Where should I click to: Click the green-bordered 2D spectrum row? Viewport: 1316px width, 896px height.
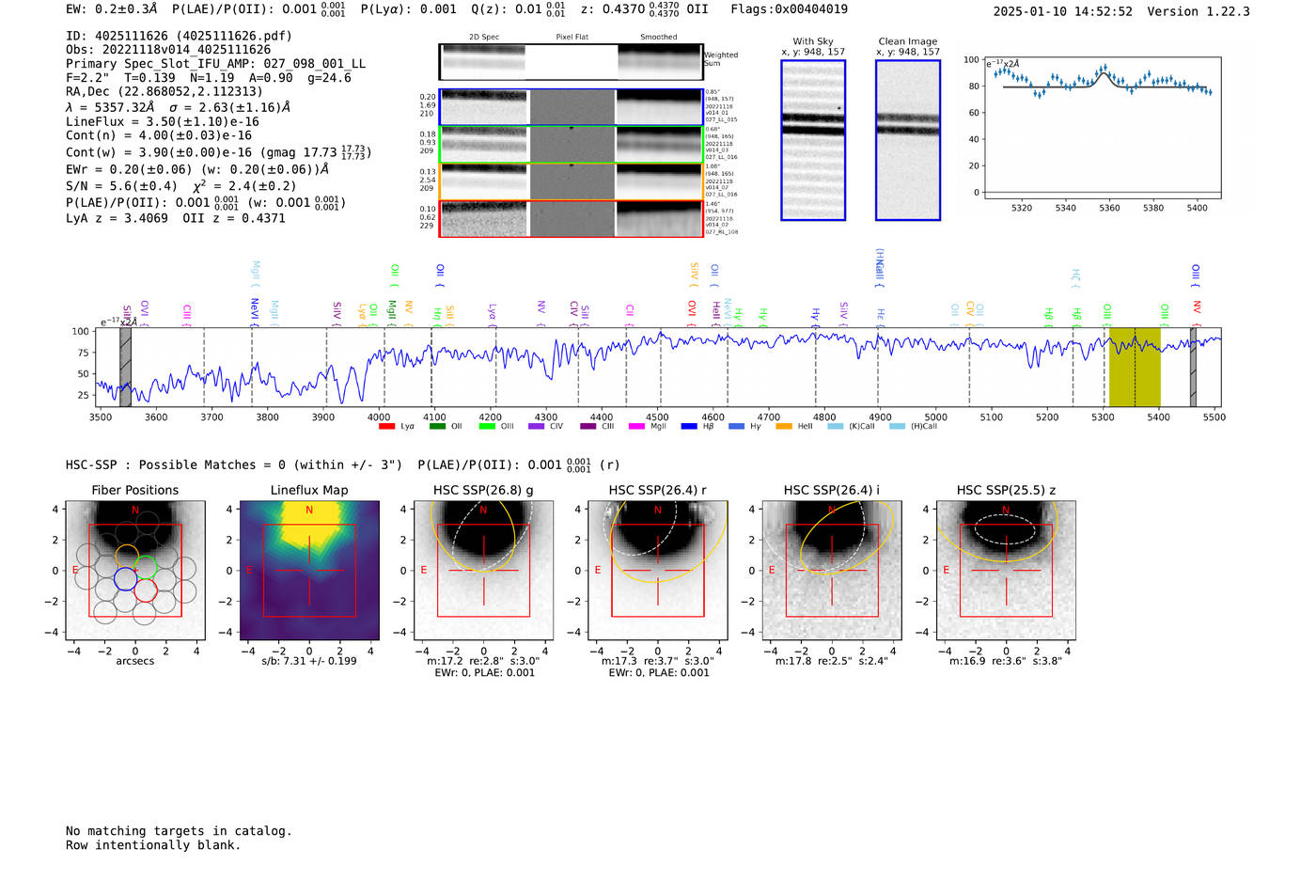[x=571, y=145]
